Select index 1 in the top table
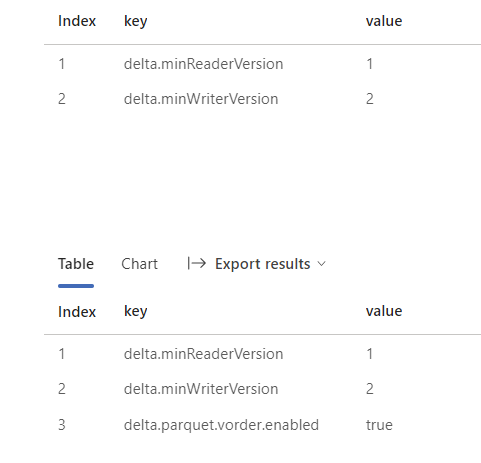 point(62,64)
